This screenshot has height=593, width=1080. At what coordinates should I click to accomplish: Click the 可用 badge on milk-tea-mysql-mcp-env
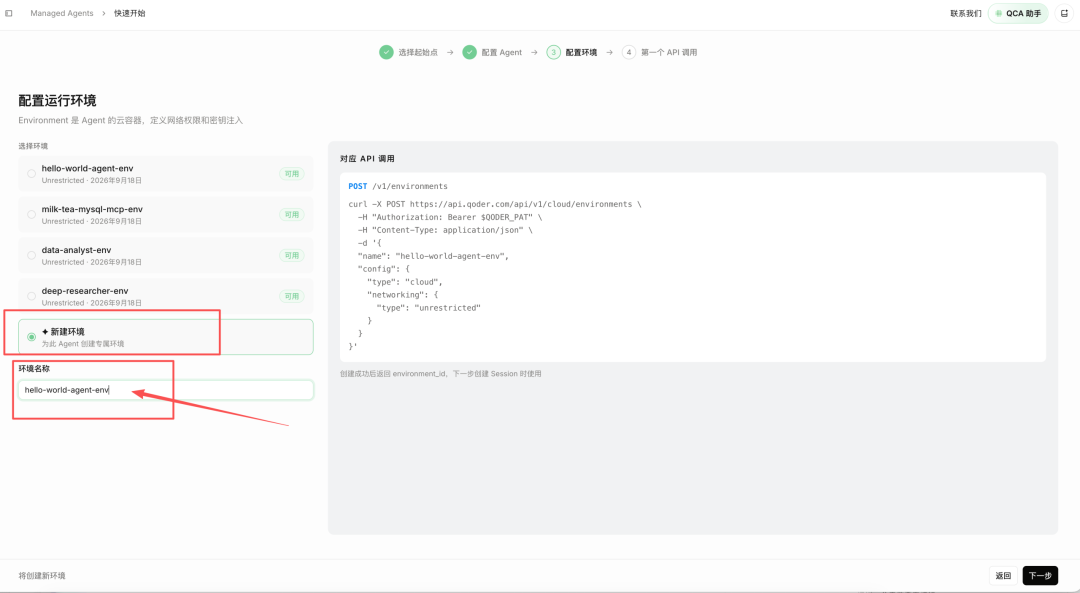point(292,214)
